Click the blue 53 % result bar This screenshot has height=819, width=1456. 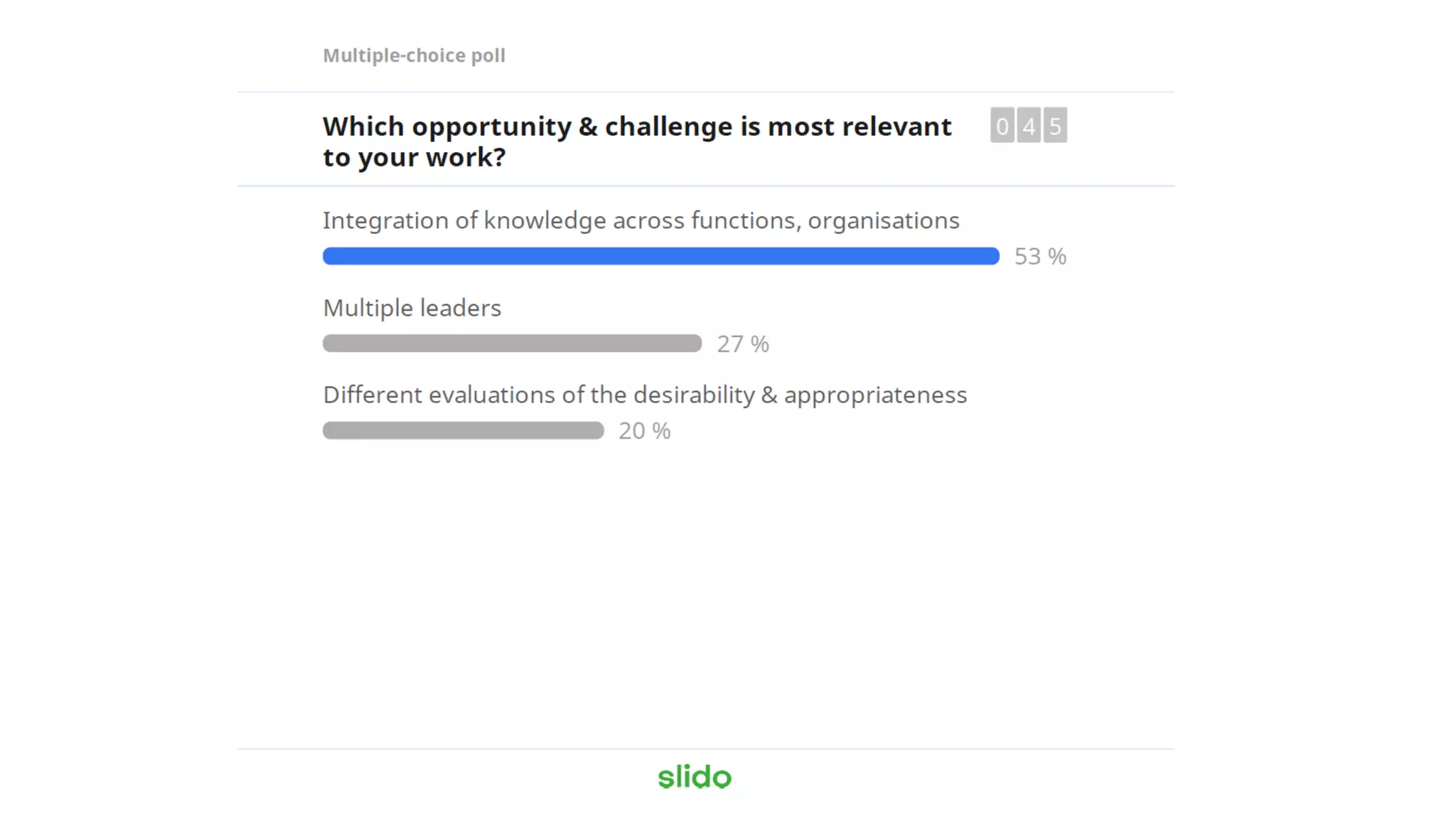pos(661,256)
